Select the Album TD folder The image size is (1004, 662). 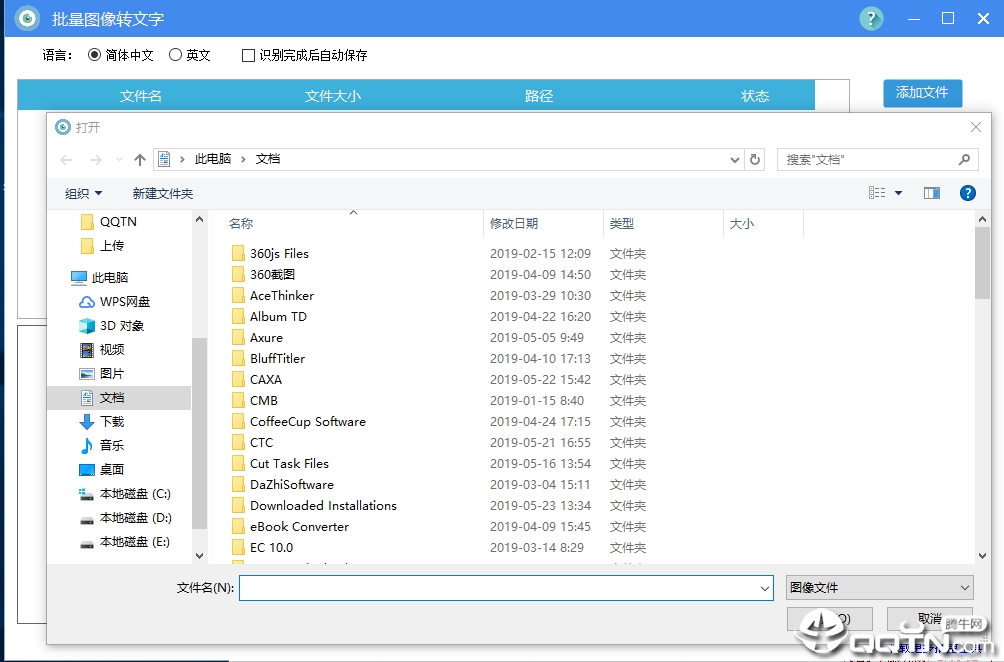pyautogui.click(x=278, y=317)
